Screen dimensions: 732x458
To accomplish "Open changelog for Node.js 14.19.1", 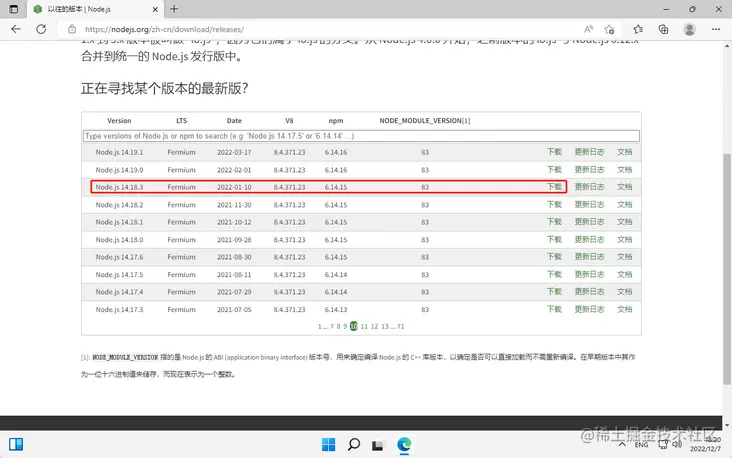I will [x=589, y=152].
